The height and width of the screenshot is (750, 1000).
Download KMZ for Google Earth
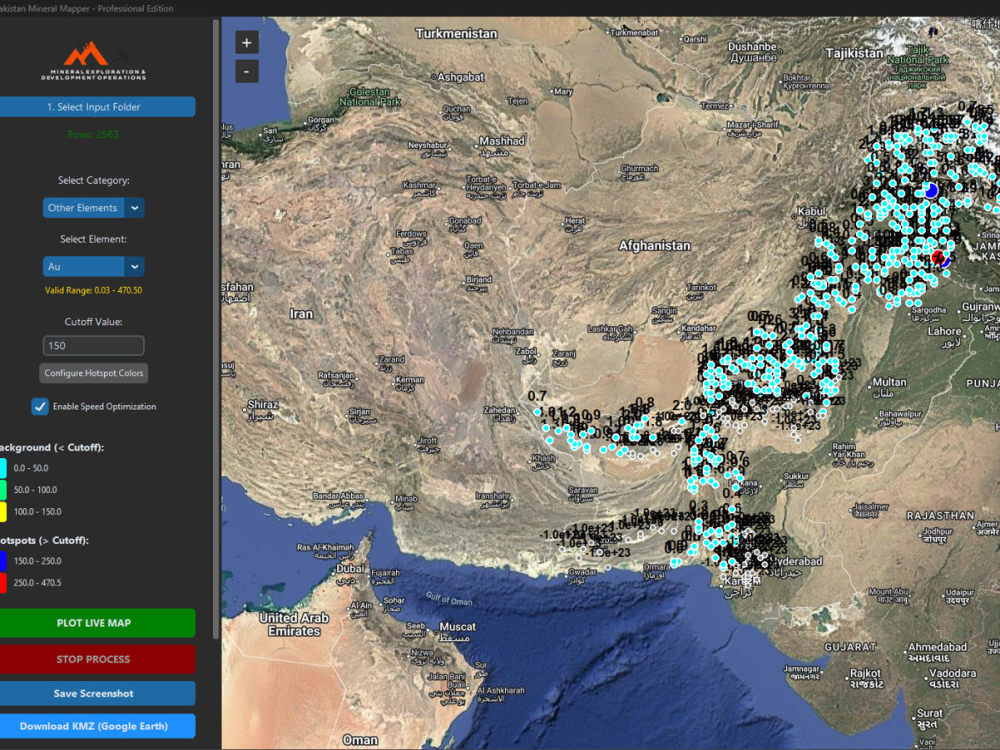[x=94, y=726]
